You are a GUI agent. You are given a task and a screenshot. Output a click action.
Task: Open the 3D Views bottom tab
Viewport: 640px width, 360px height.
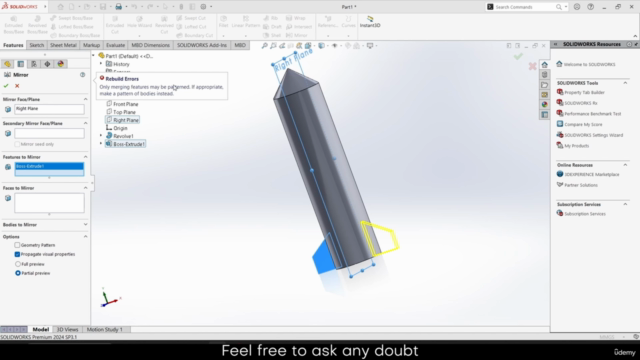click(x=67, y=329)
